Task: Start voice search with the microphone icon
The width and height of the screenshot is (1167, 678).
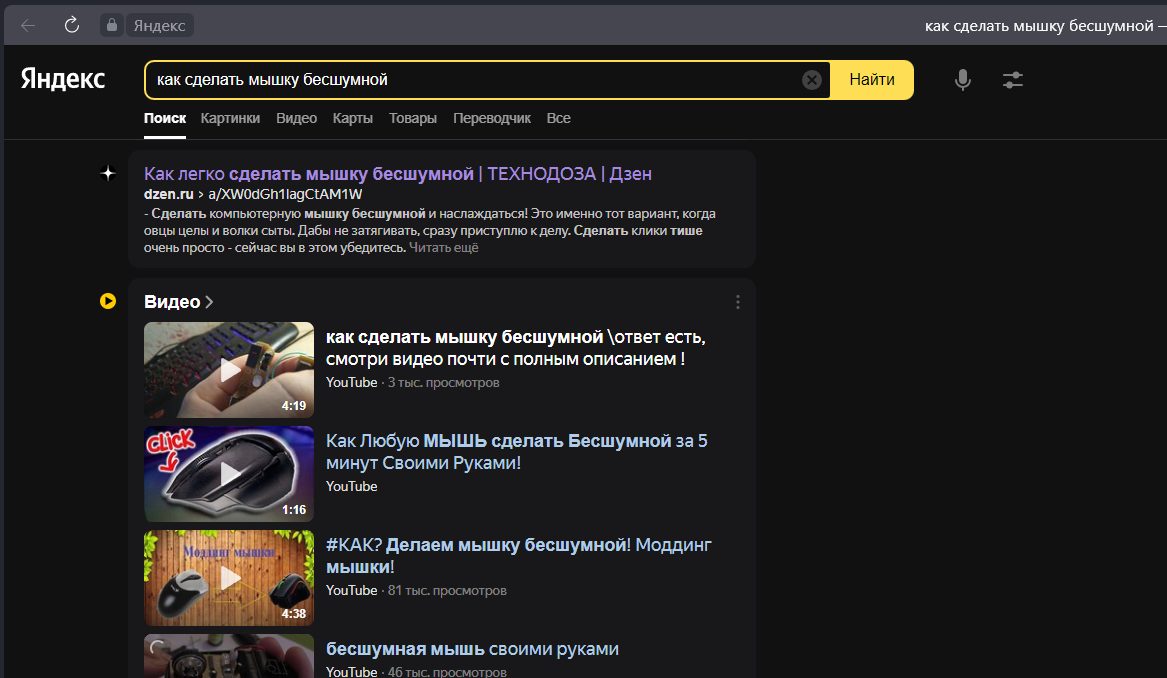Action: click(962, 80)
